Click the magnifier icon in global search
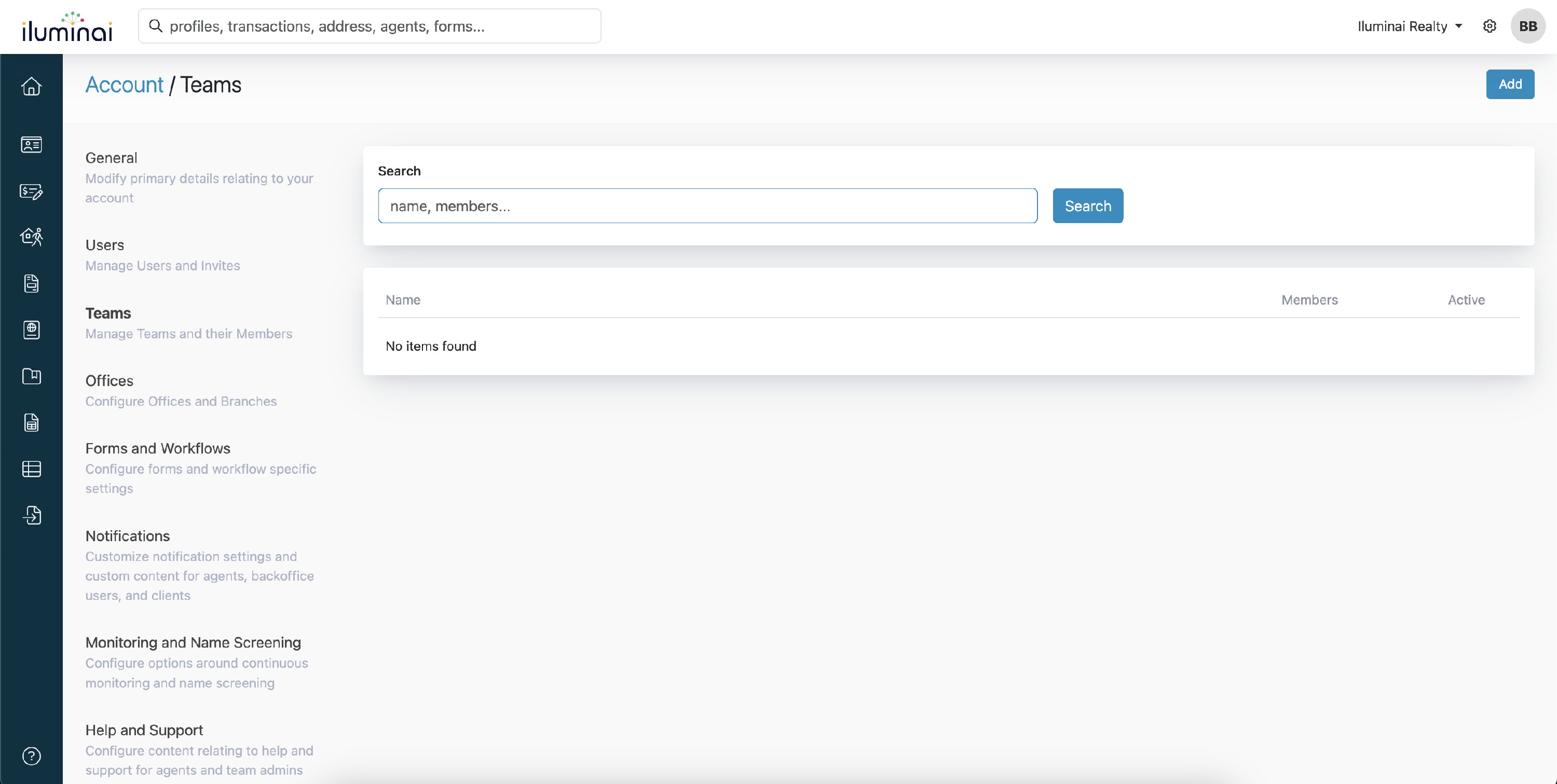Screen dimensions: 1557x784 156,26
